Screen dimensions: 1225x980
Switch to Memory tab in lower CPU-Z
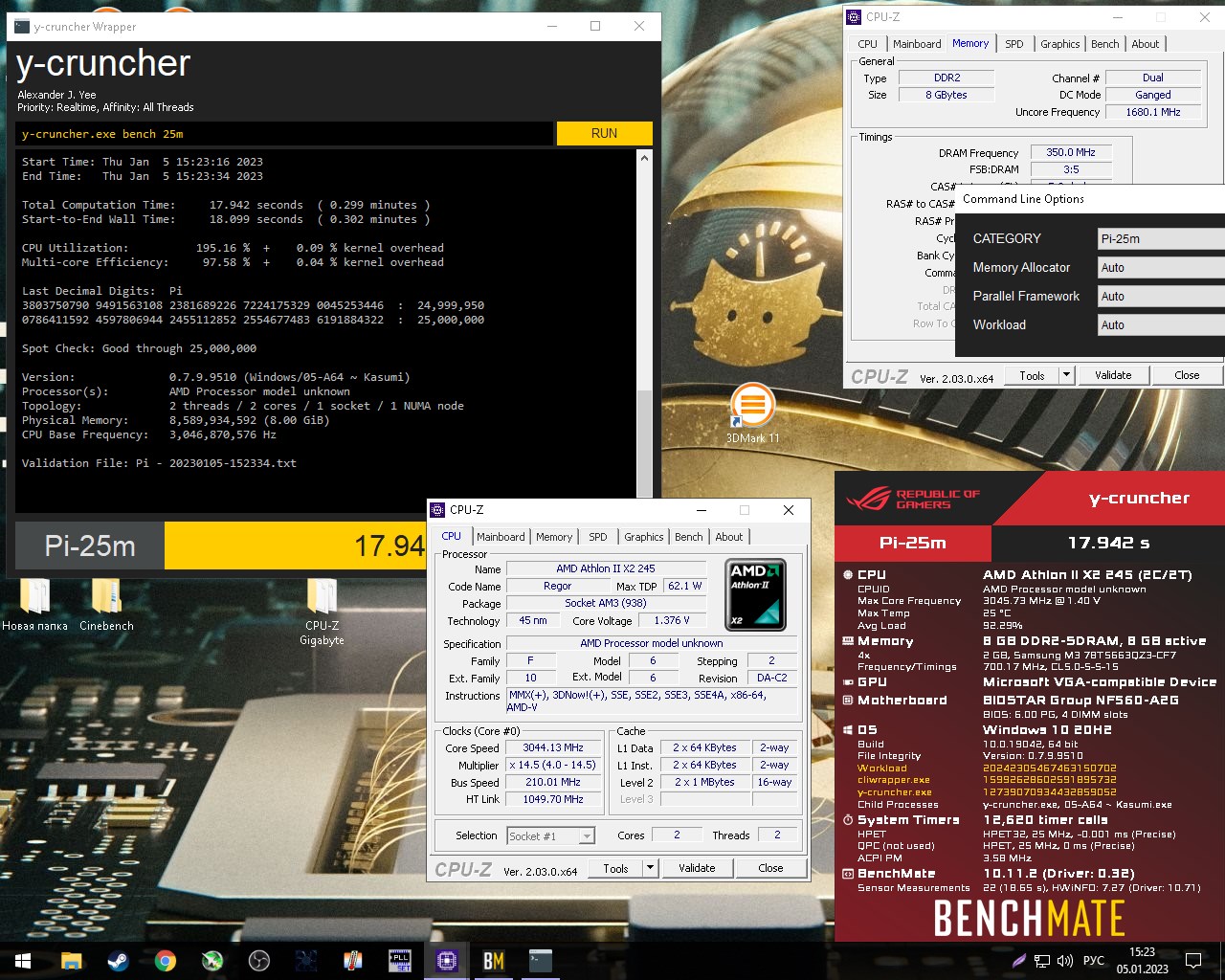coord(554,537)
